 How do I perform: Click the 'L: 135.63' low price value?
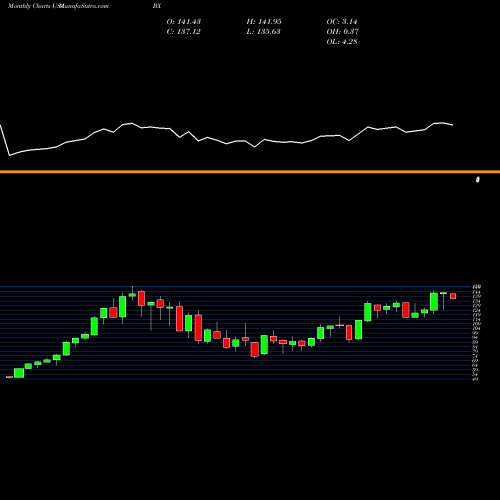tap(263, 32)
